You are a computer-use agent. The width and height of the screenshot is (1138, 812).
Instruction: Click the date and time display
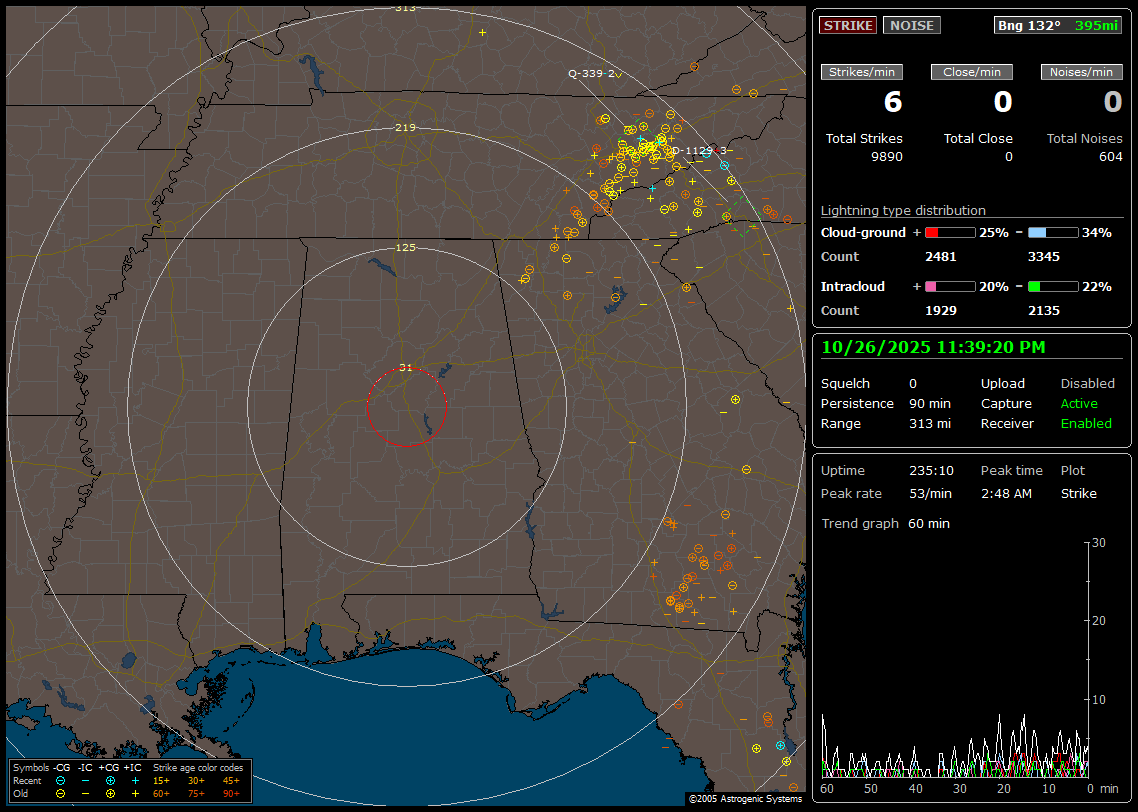click(934, 348)
